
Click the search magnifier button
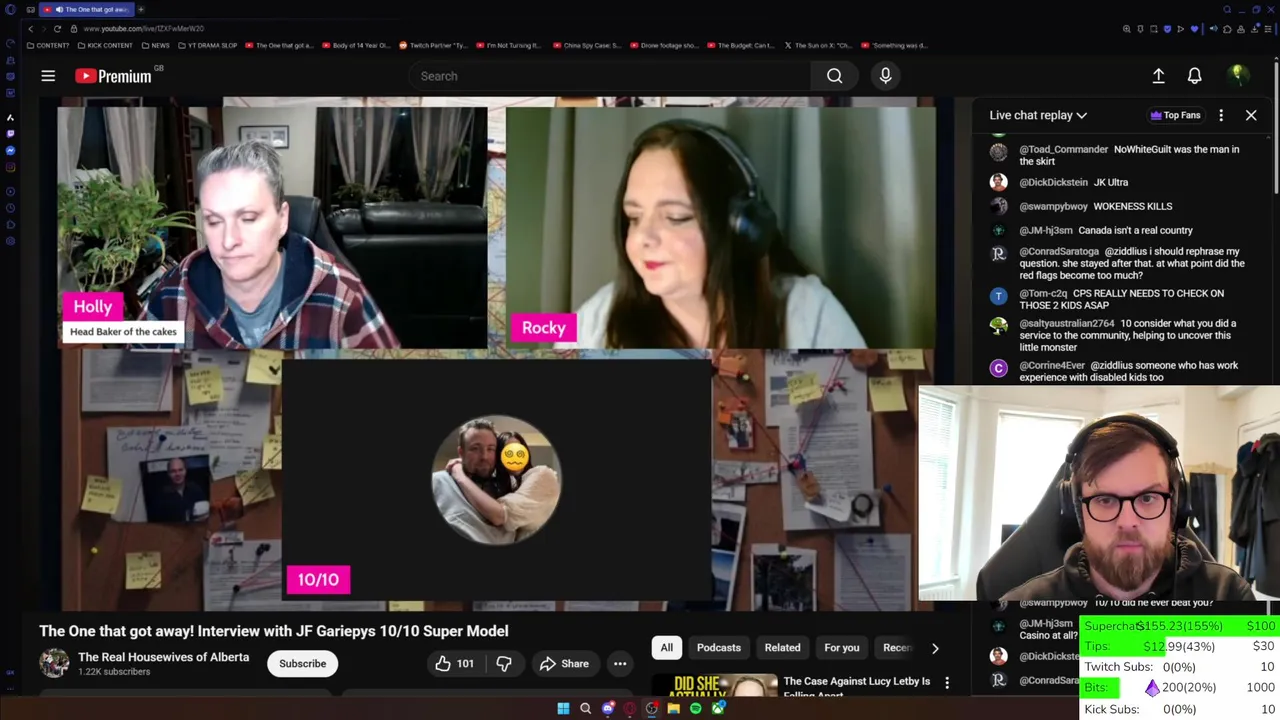pyautogui.click(x=834, y=76)
